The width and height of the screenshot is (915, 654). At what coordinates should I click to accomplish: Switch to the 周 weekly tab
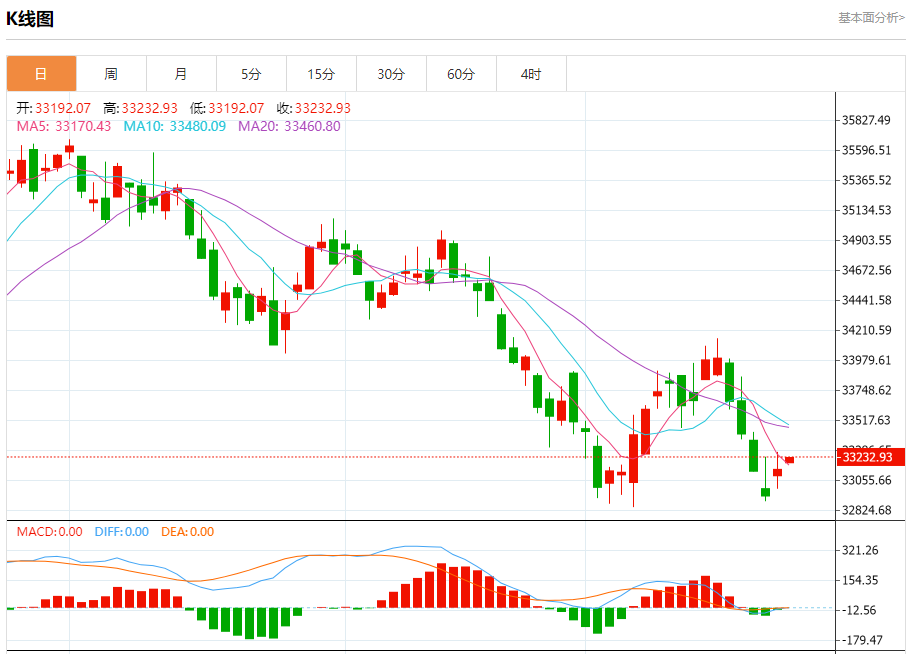point(111,74)
